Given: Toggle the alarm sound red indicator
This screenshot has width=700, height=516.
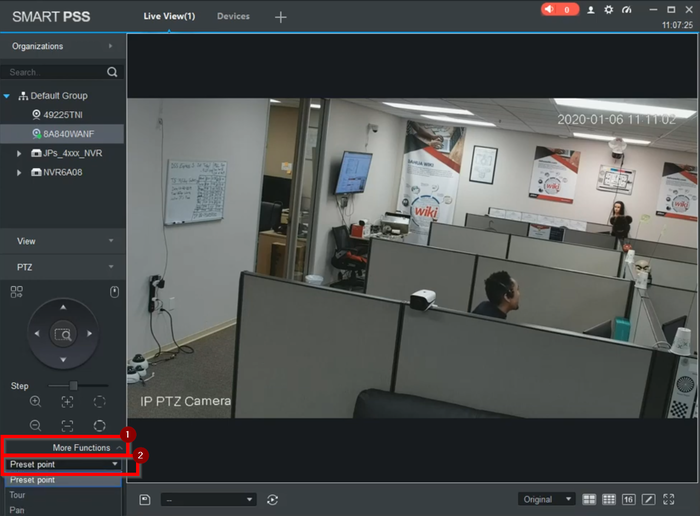Looking at the screenshot, I should pos(560,9).
